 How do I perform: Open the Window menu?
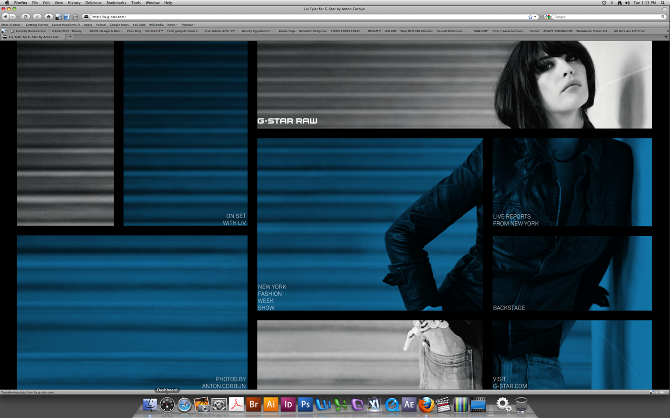tap(153, 3)
